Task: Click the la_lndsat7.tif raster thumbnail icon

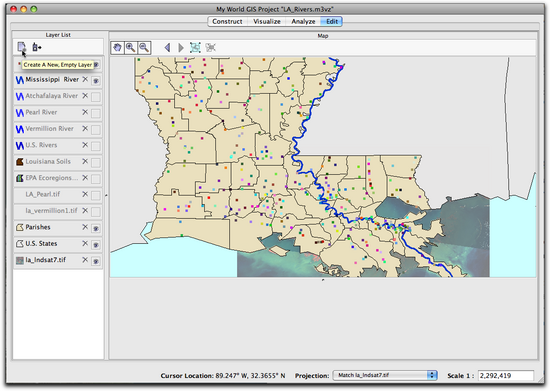Action: pos(20,260)
